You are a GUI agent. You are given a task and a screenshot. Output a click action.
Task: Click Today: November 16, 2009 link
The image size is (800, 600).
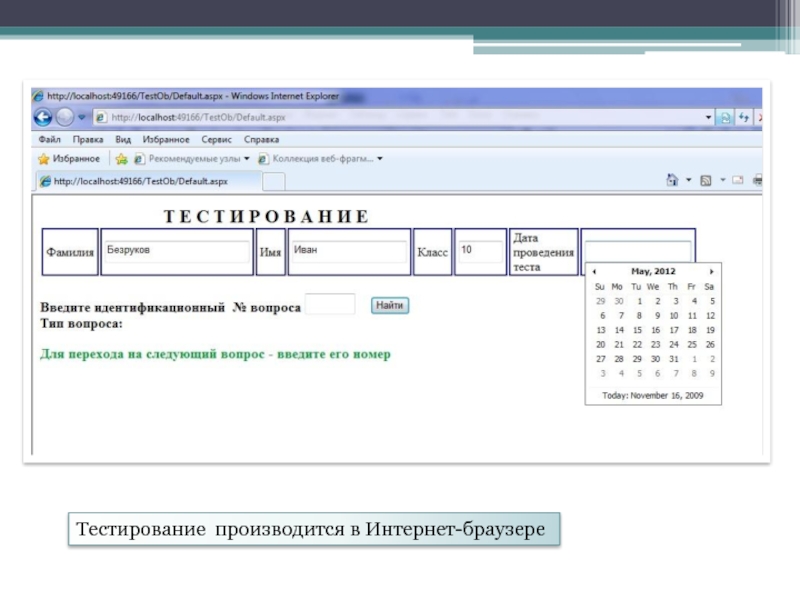pyautogui.click(x=653, y=394)
